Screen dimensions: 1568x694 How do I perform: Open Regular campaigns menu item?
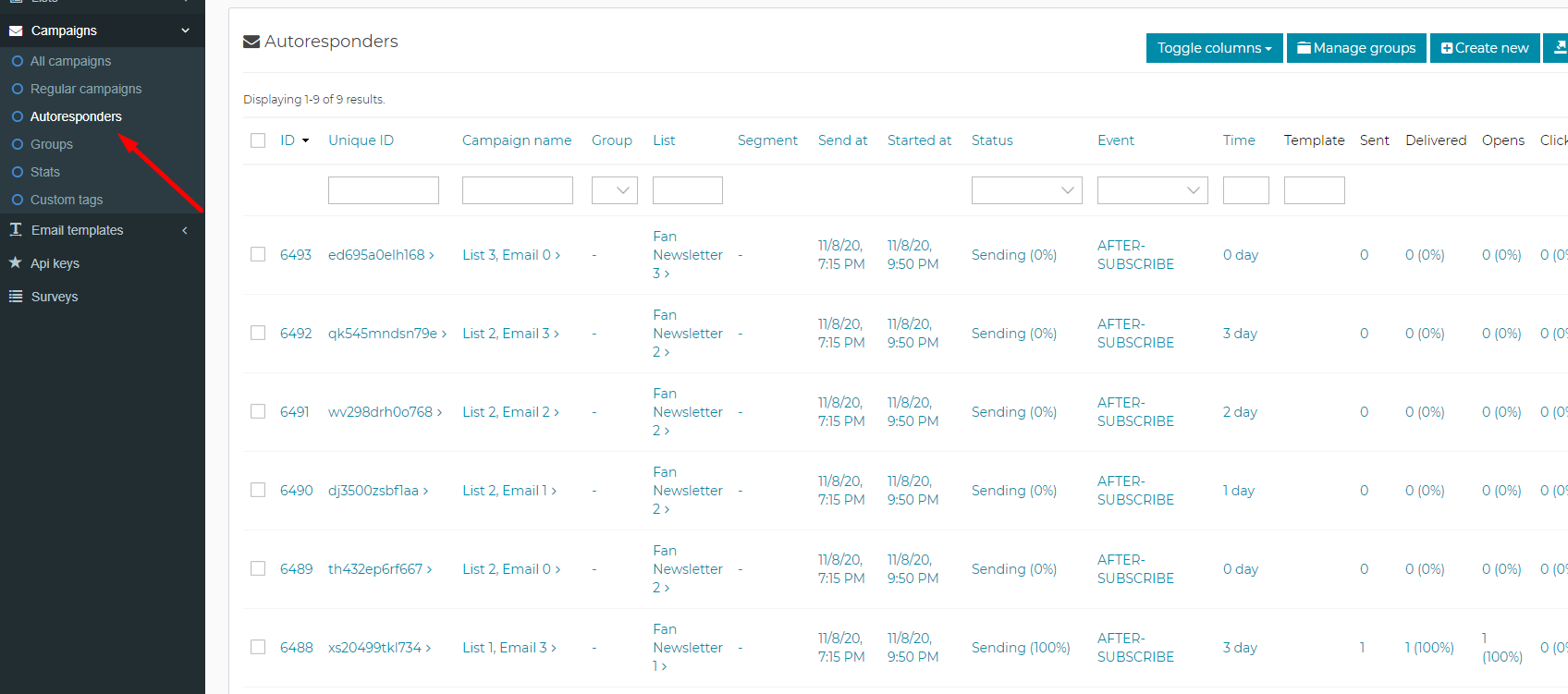(86, 89)
